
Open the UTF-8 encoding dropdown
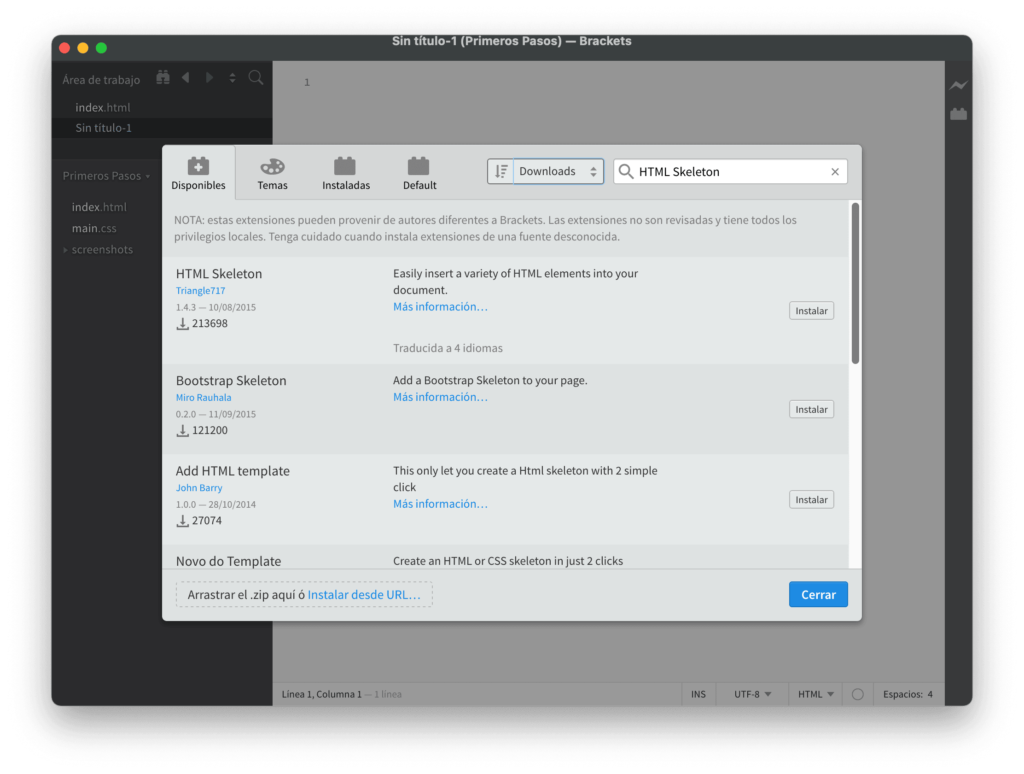[x=751, y=693]
